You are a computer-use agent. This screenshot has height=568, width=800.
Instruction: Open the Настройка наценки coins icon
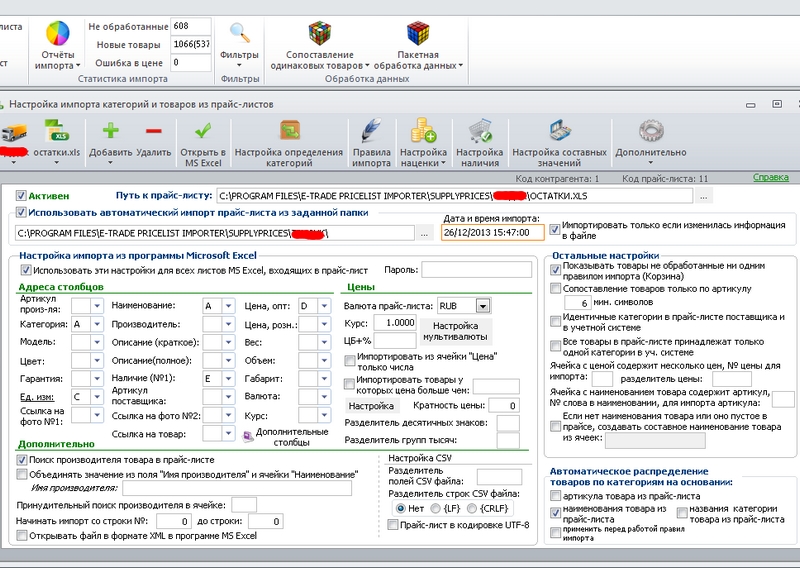pyautogui.click(x=423, y=131)
